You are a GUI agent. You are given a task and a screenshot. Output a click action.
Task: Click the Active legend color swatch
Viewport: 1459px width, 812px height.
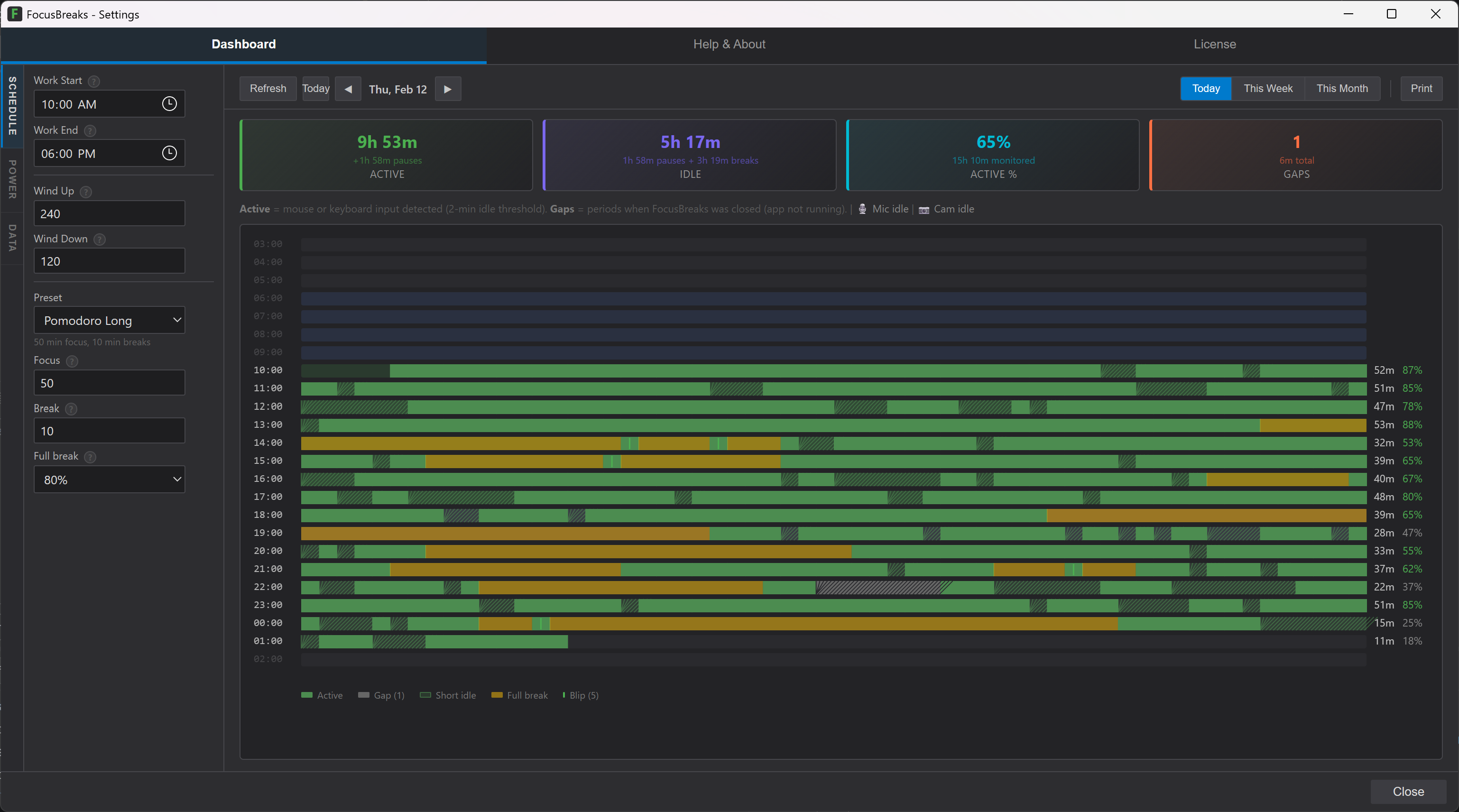point(306,695)
